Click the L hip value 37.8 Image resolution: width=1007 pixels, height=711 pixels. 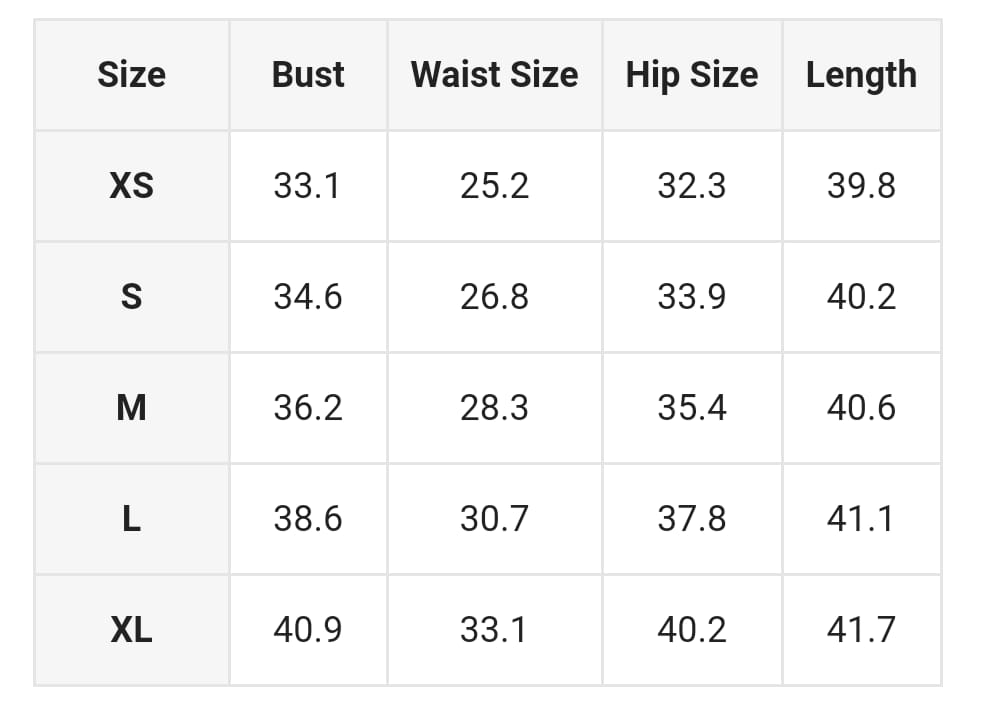[692, 519]
